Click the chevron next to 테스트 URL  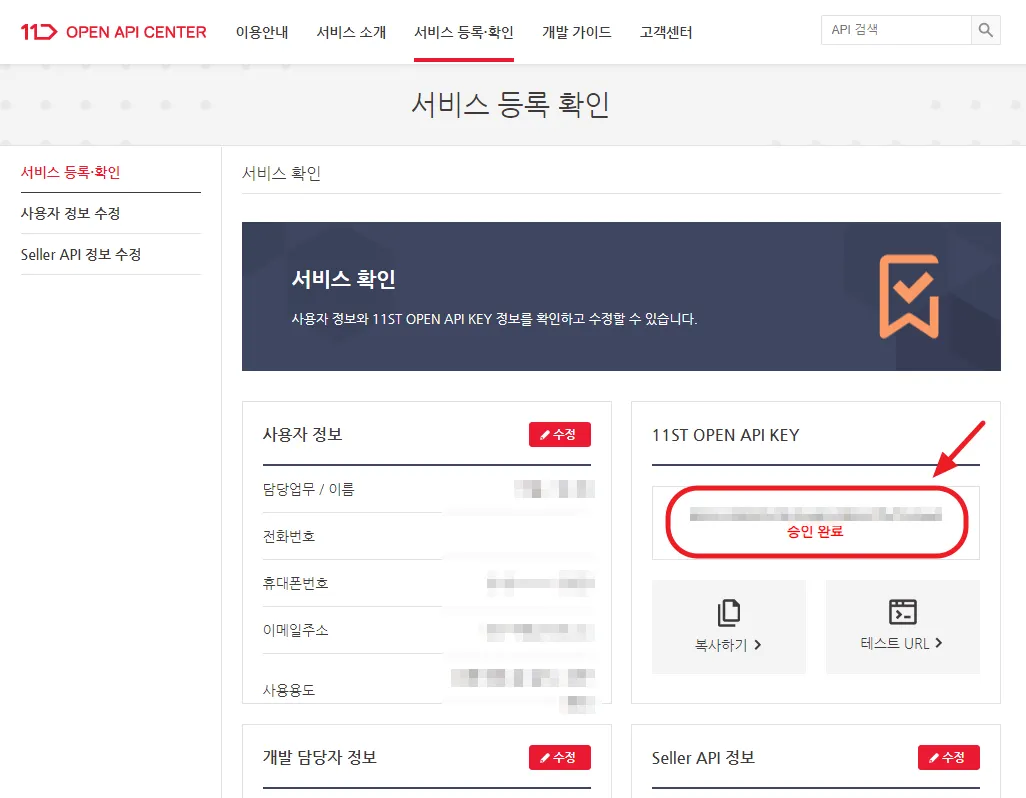938,643
